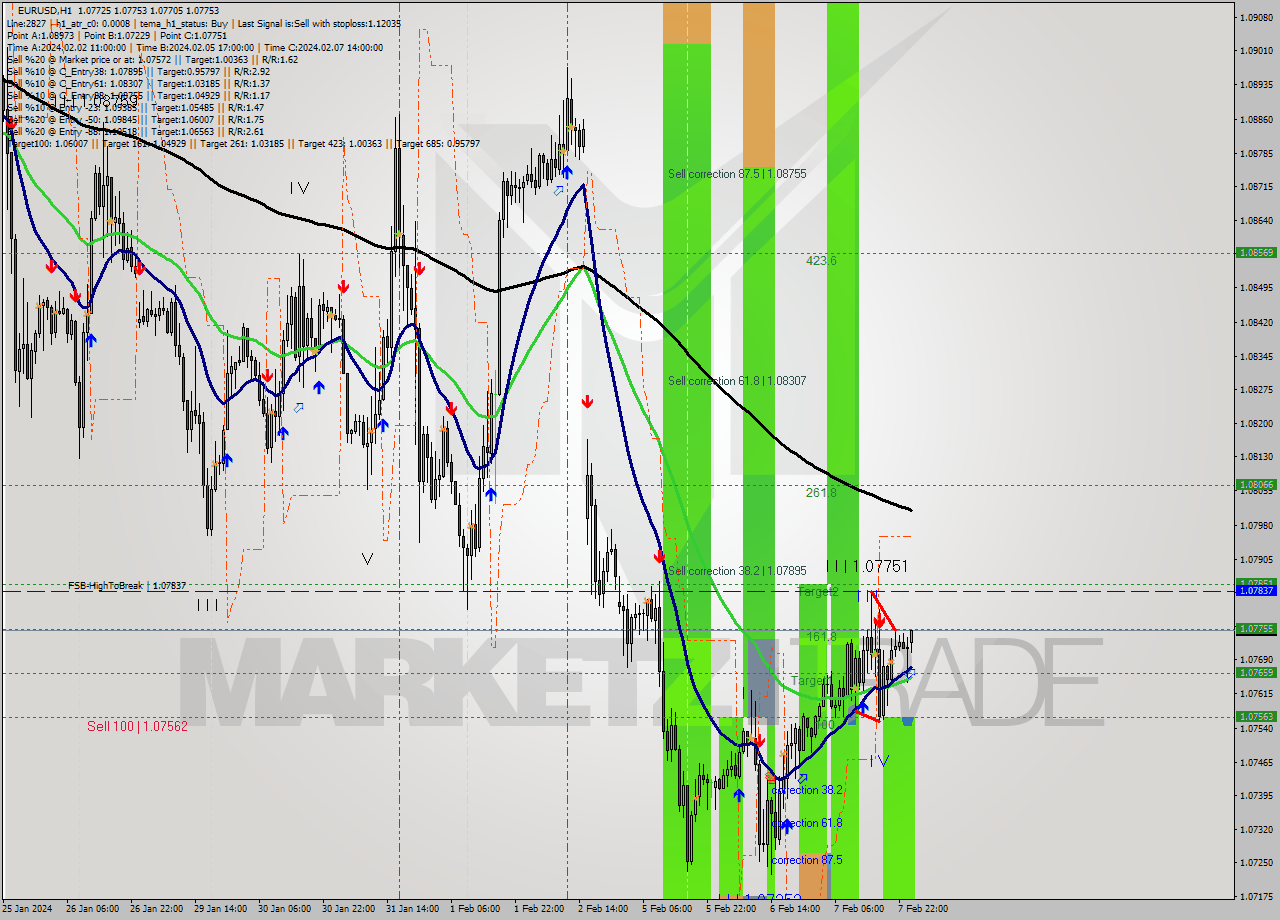Image resolution: width=1280 pixels, height=920 pixels.
Task: Click the green 1.08569 price tag
Action: [1256, 253]
